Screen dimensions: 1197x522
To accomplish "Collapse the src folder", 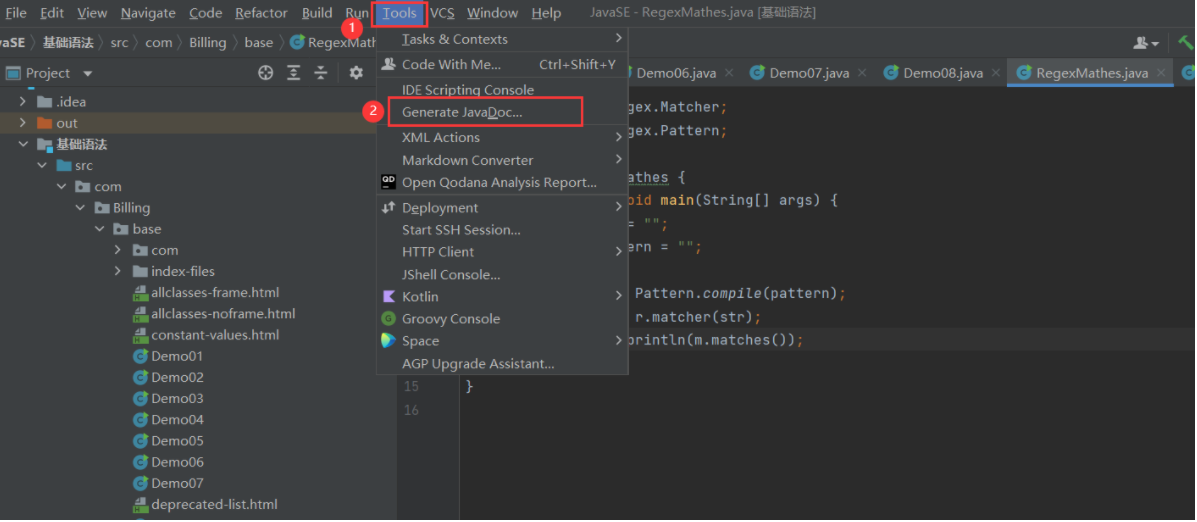I will [x=42, y=166].
